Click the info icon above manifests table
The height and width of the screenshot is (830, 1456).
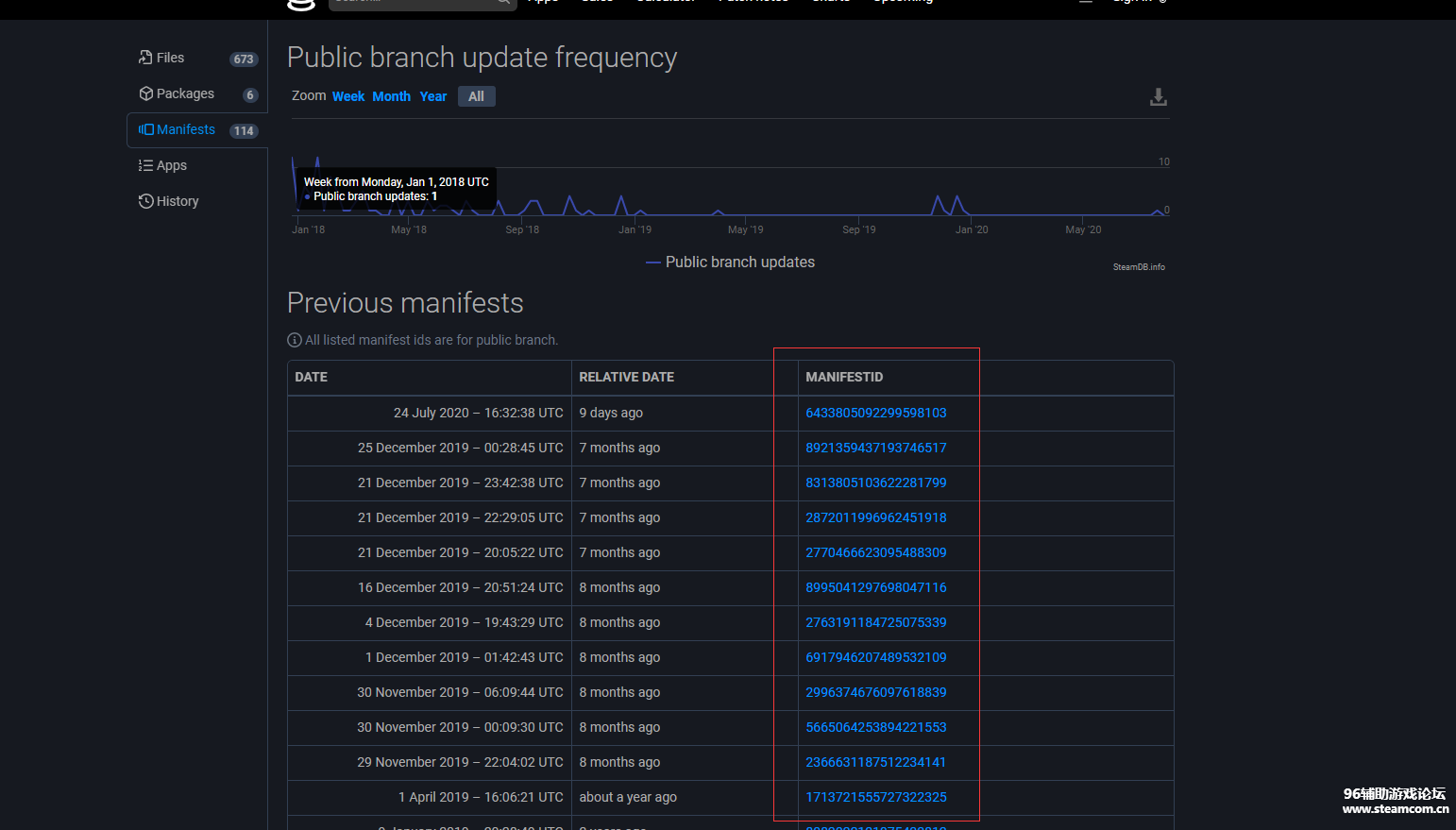[x=295, y=340]
